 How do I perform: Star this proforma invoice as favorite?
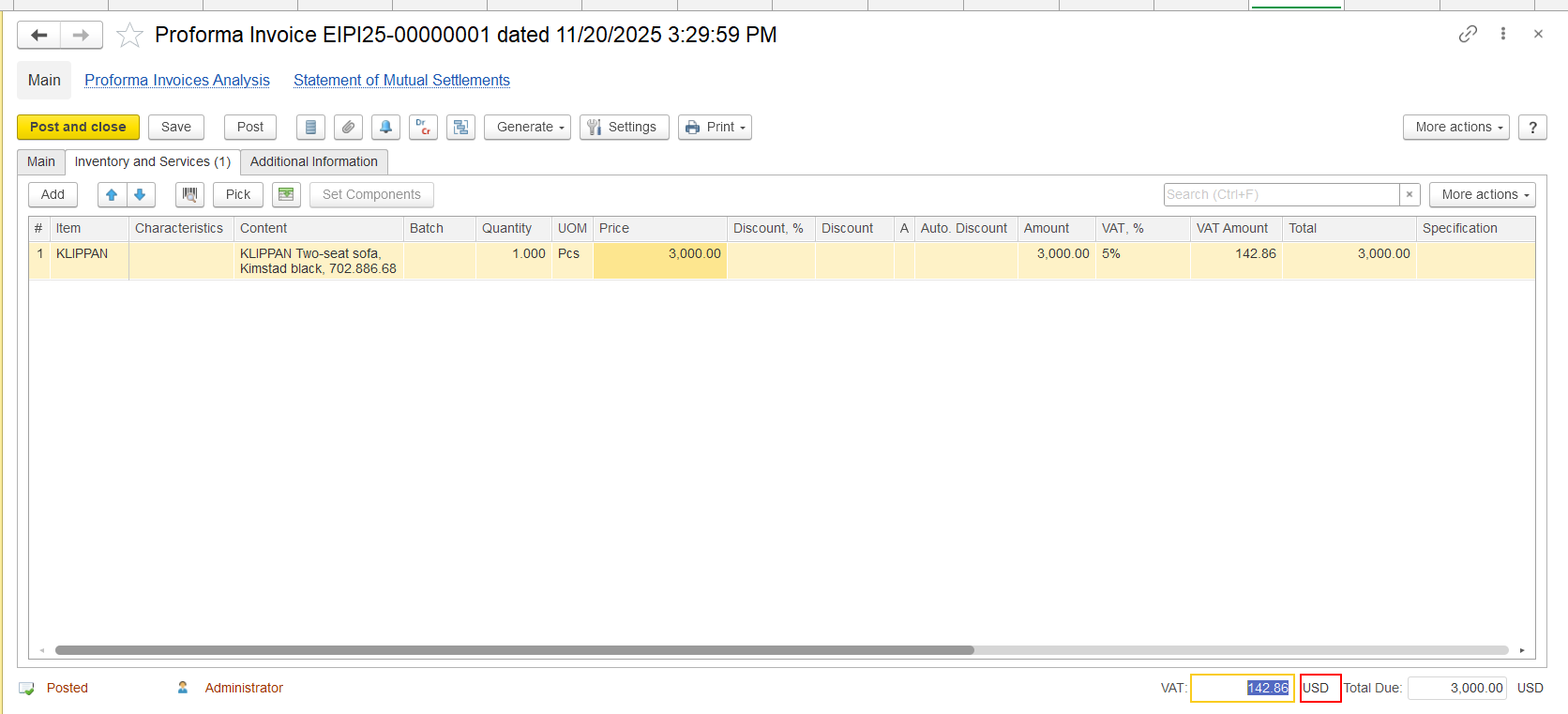[x=129, y=36]
